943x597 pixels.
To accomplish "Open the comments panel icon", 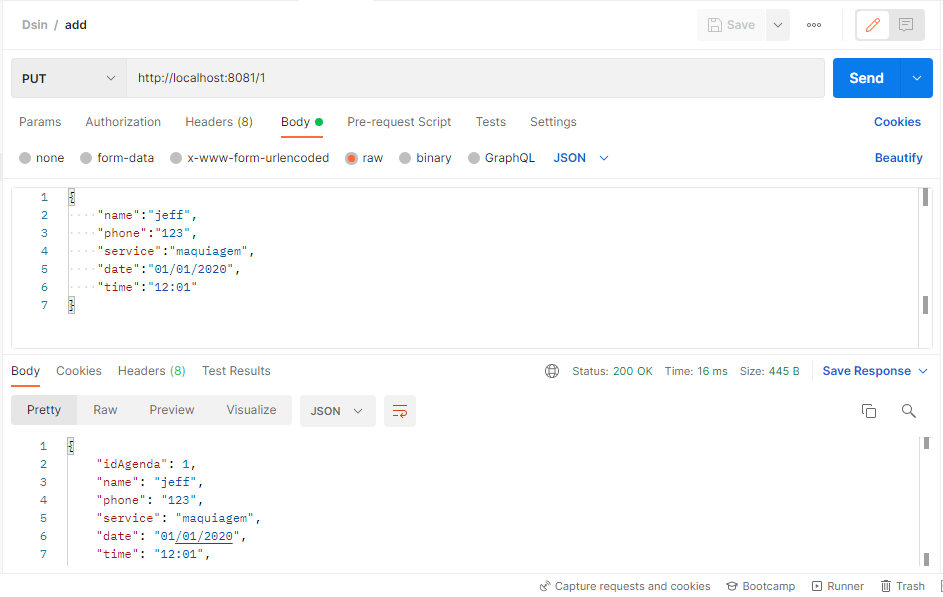I will tap(905, 24).
